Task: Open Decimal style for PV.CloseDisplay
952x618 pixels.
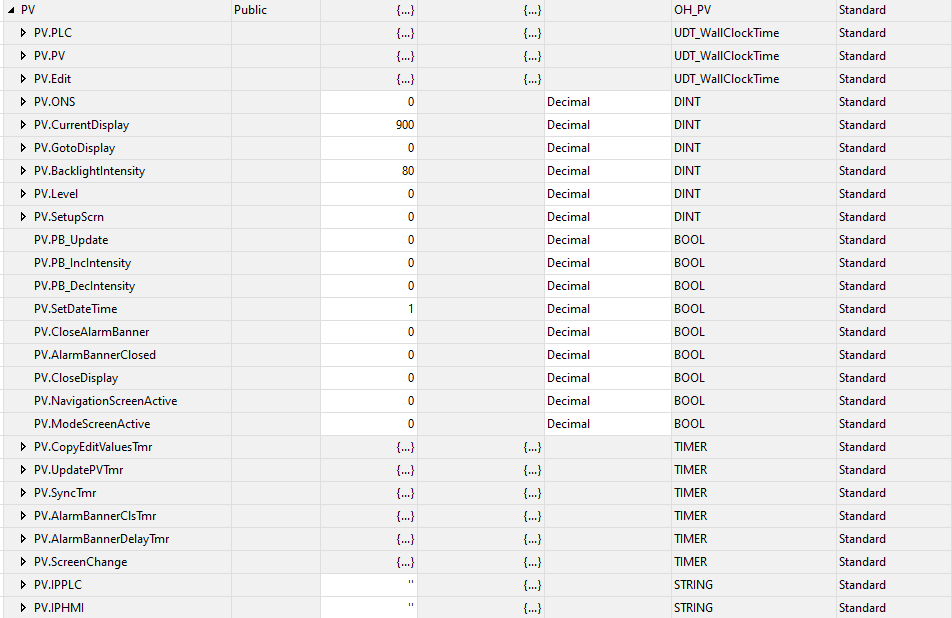Action: (x=607, y=378)
